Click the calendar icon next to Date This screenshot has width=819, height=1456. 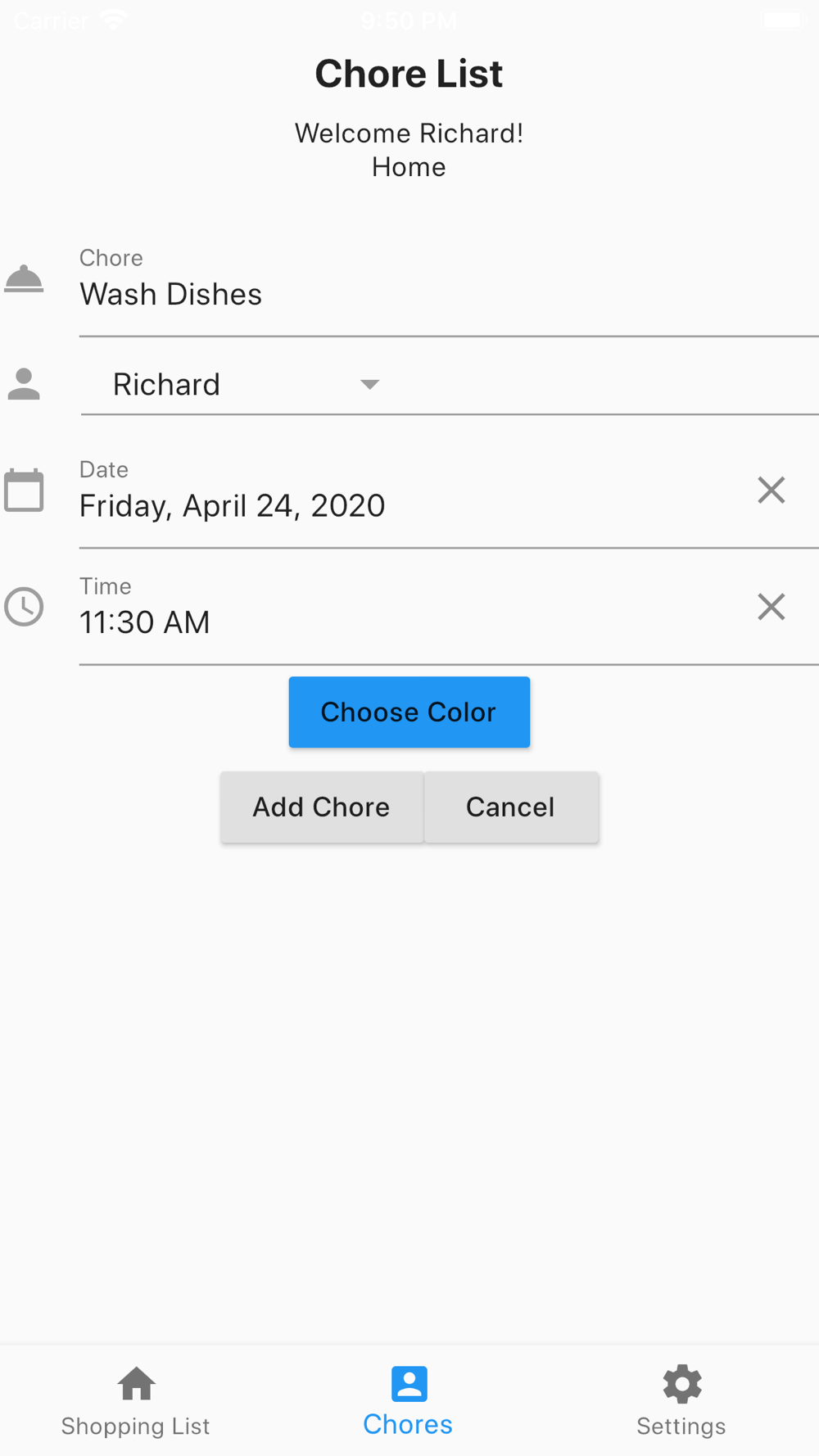(24, 491)
